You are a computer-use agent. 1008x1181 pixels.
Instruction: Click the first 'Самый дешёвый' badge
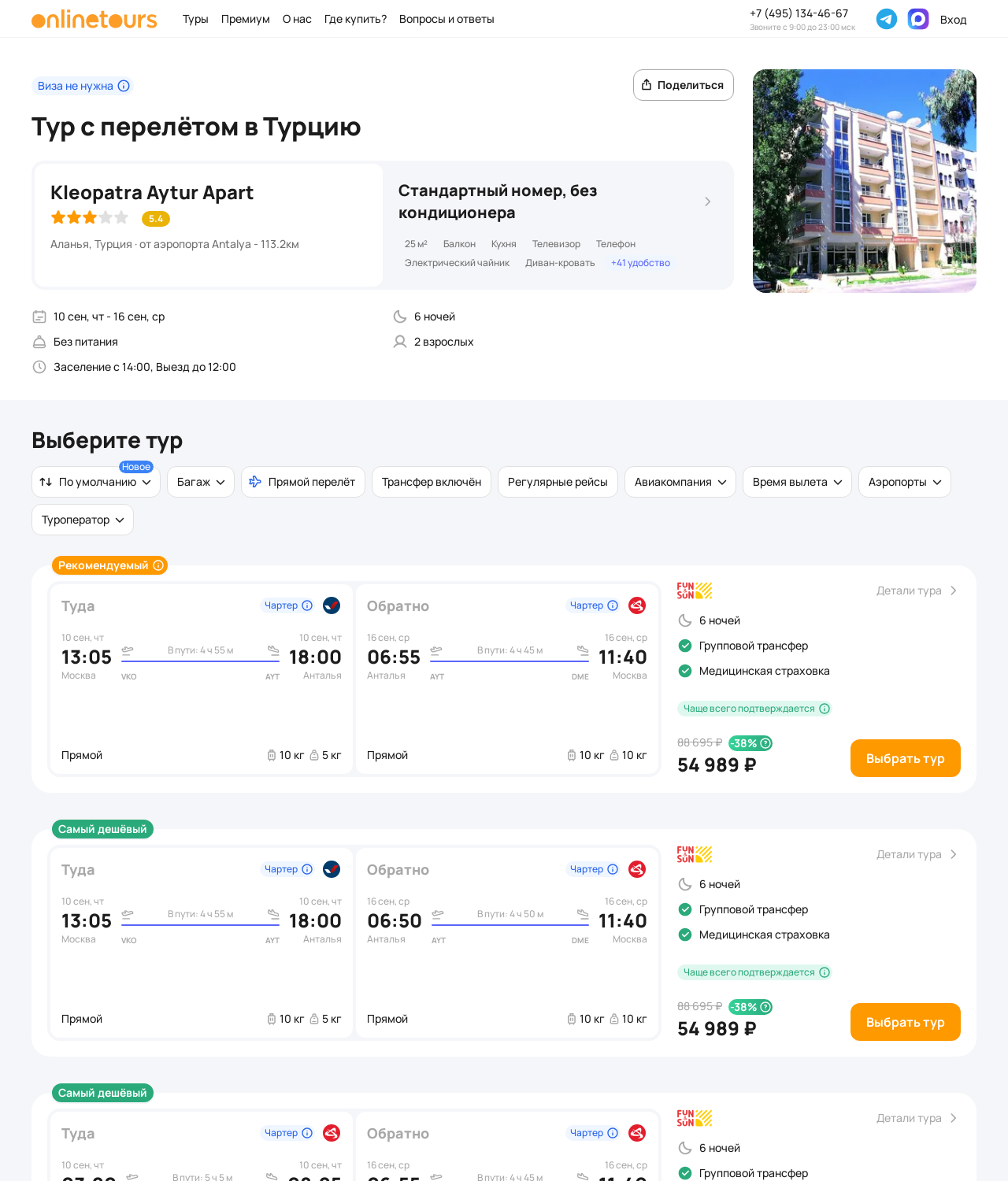tap(102, 829)
